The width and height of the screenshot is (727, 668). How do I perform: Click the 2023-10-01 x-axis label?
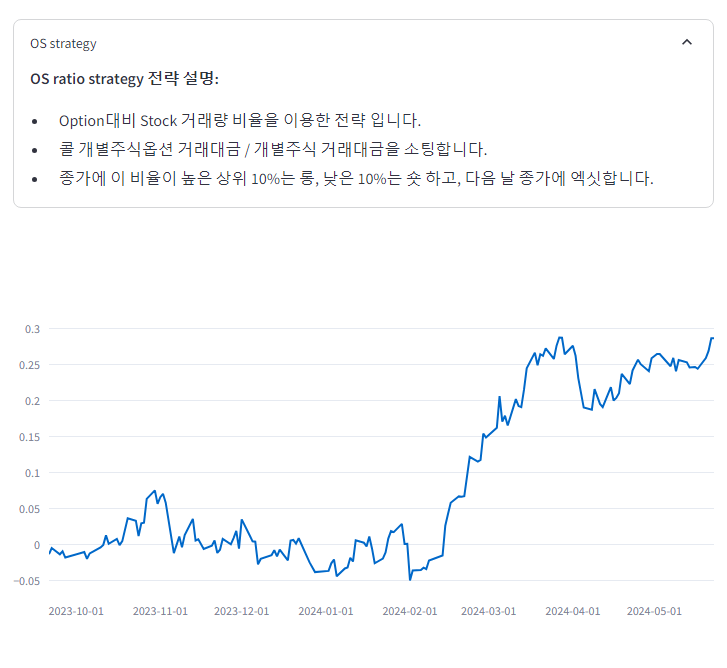pos(76,611)
